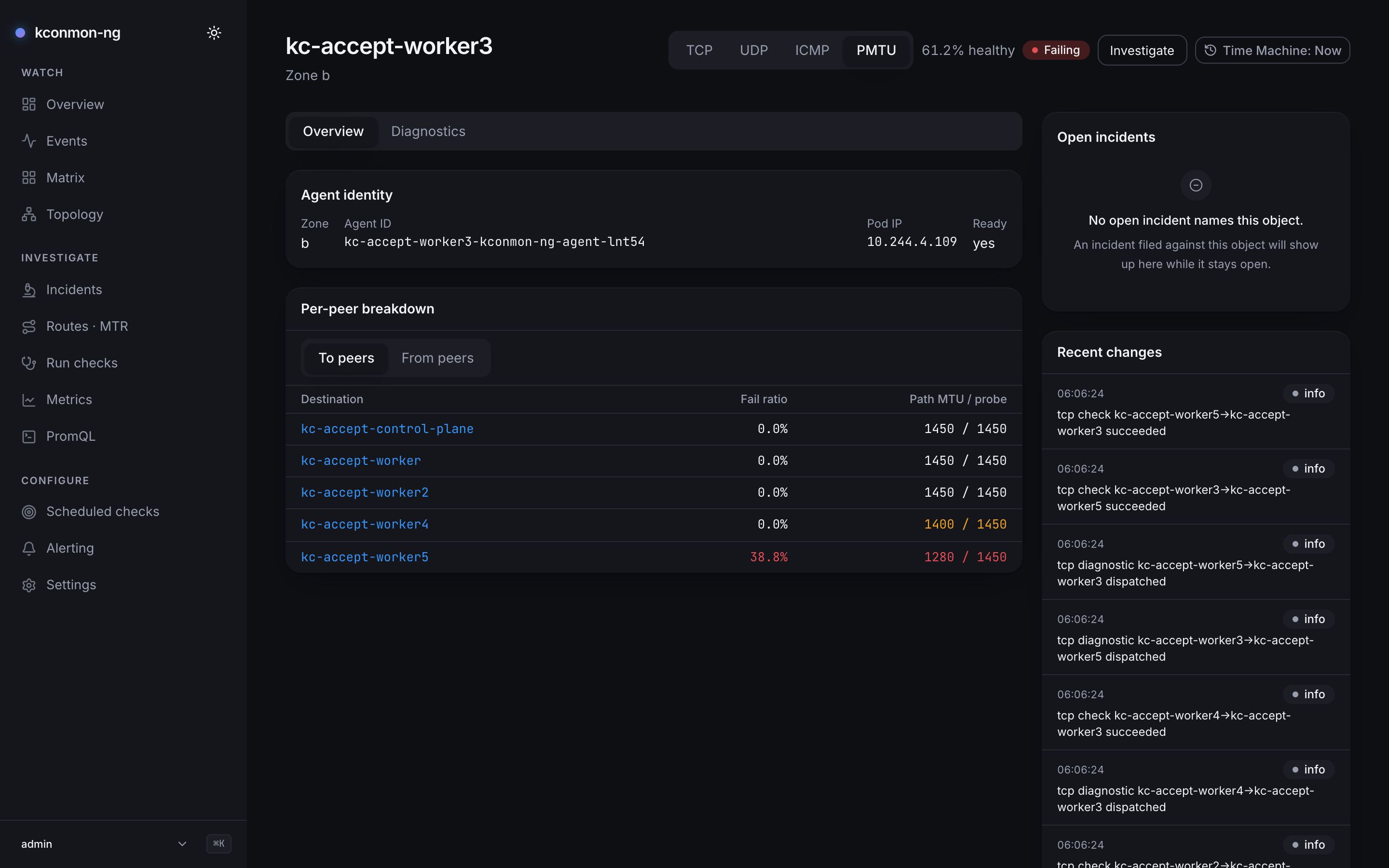Toggle the light/dark theme sun icon
Viewport: 1389px width, 868px height.
[214, 33]
